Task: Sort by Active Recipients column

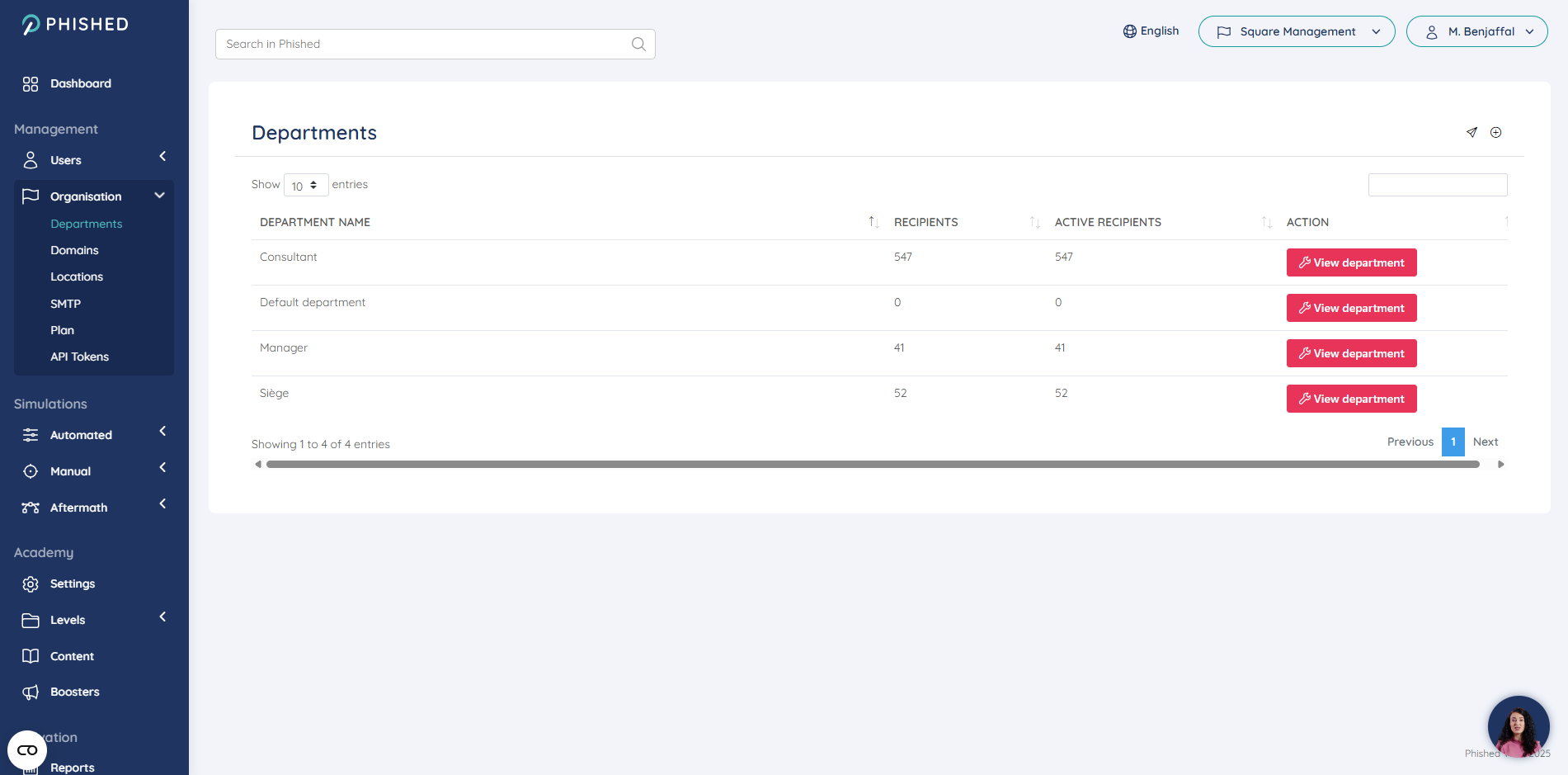Action: pos(1108,222)
